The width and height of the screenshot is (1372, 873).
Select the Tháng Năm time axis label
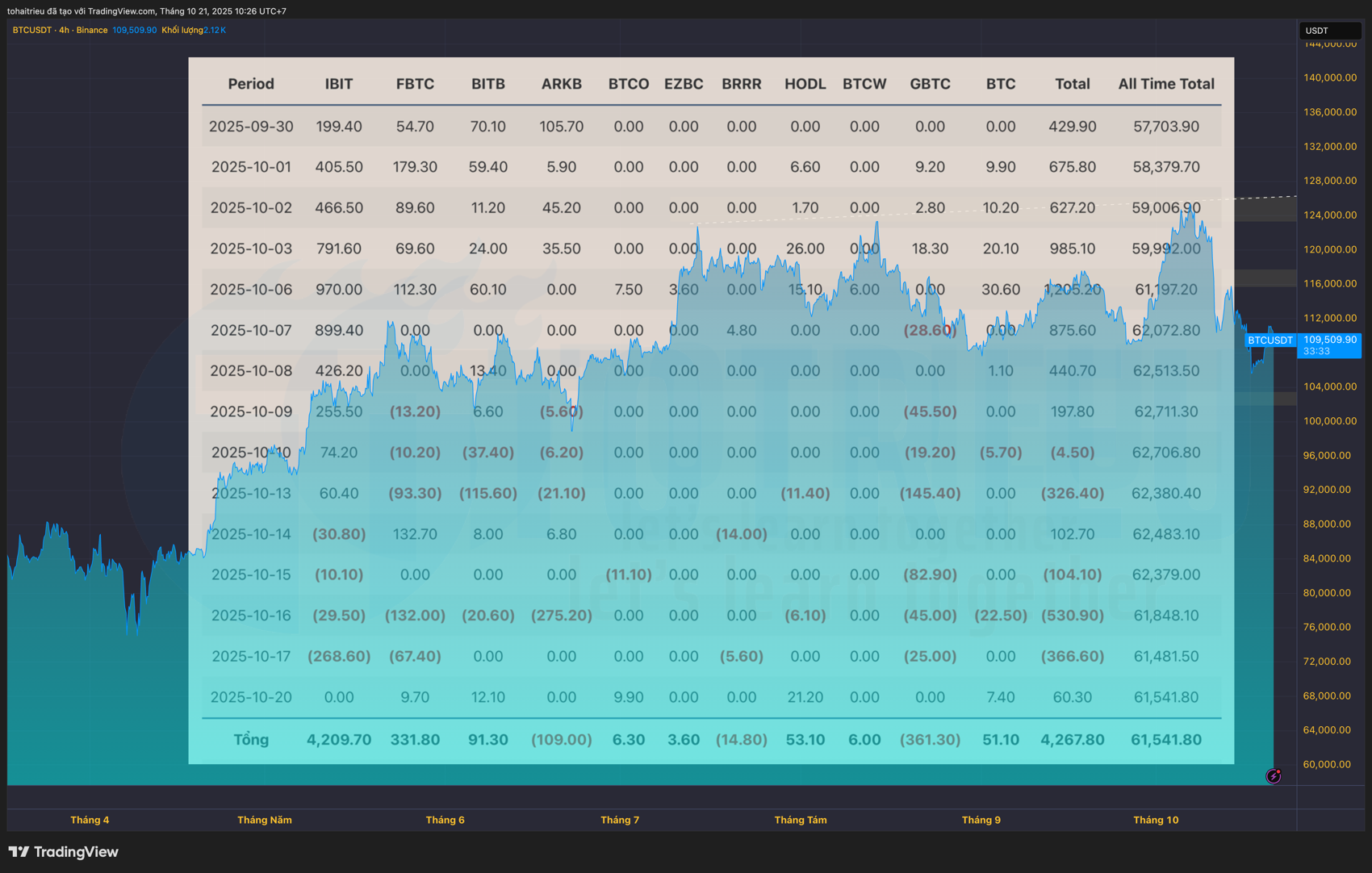(x=264, y=820)
